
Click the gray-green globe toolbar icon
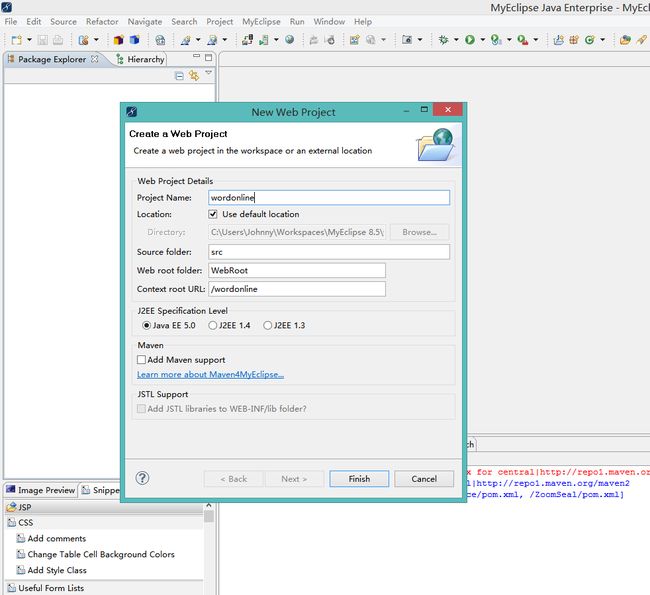coord(290,39)
